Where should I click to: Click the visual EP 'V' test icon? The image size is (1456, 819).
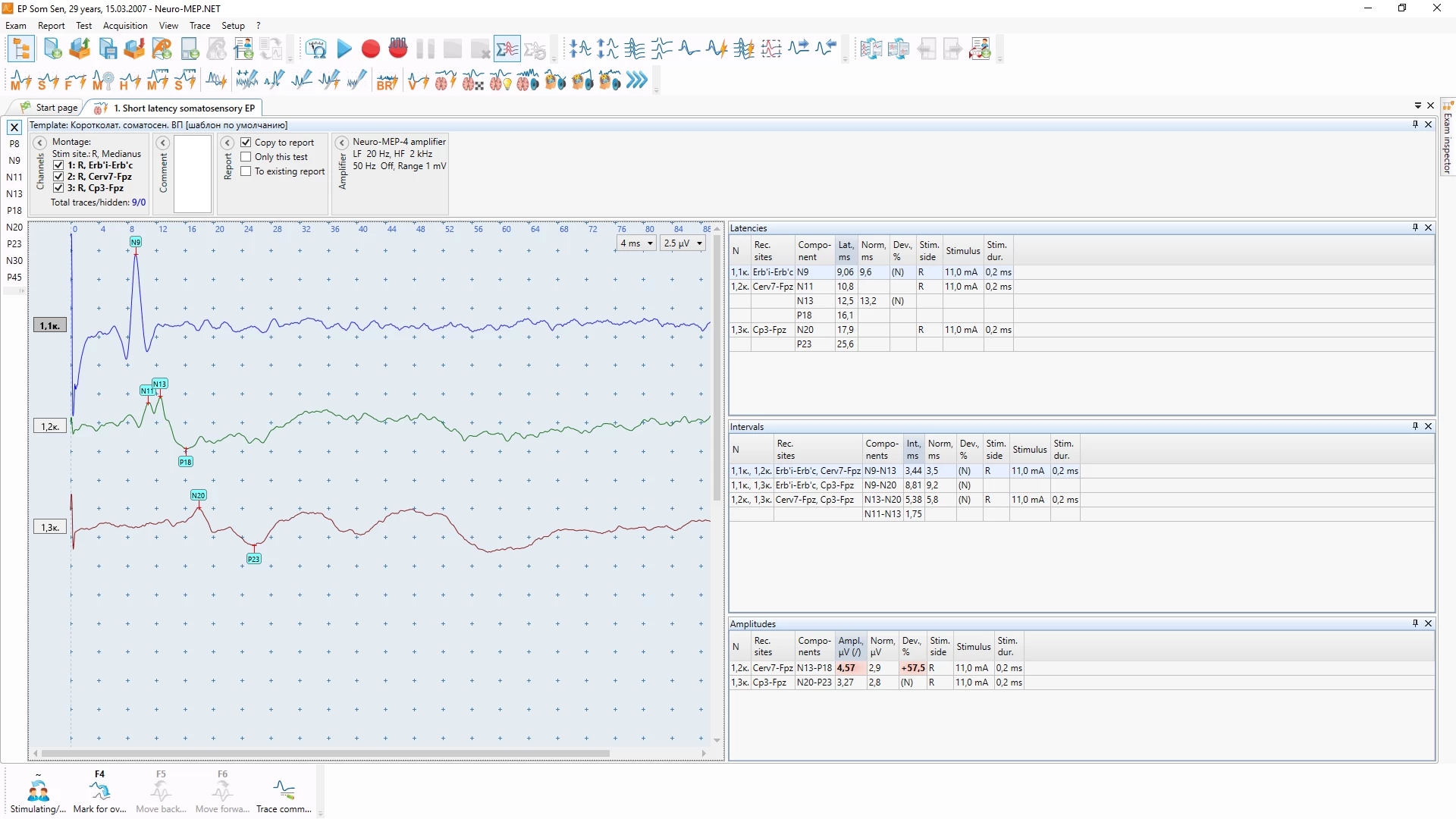417,80
